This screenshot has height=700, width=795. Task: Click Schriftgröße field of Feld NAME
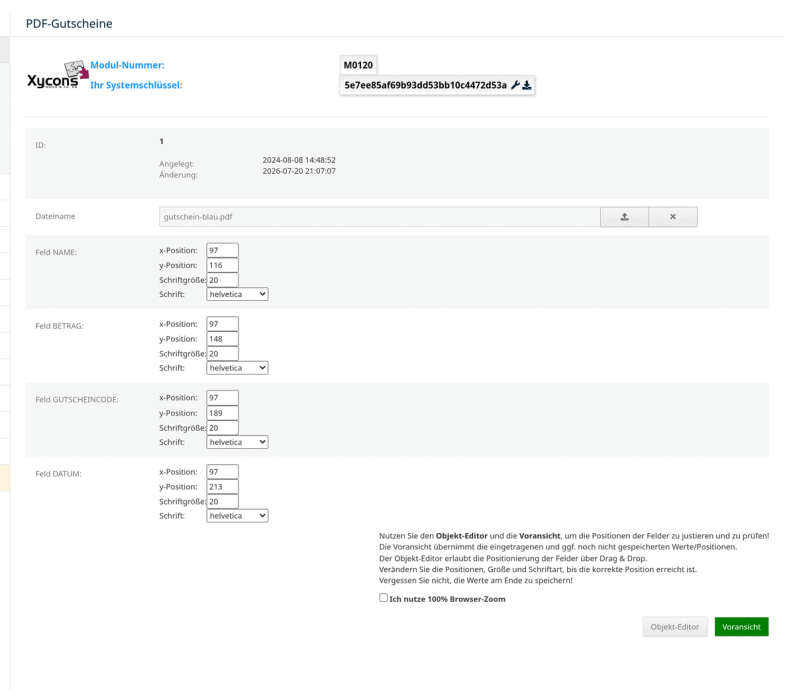click(x=222, y=280)
